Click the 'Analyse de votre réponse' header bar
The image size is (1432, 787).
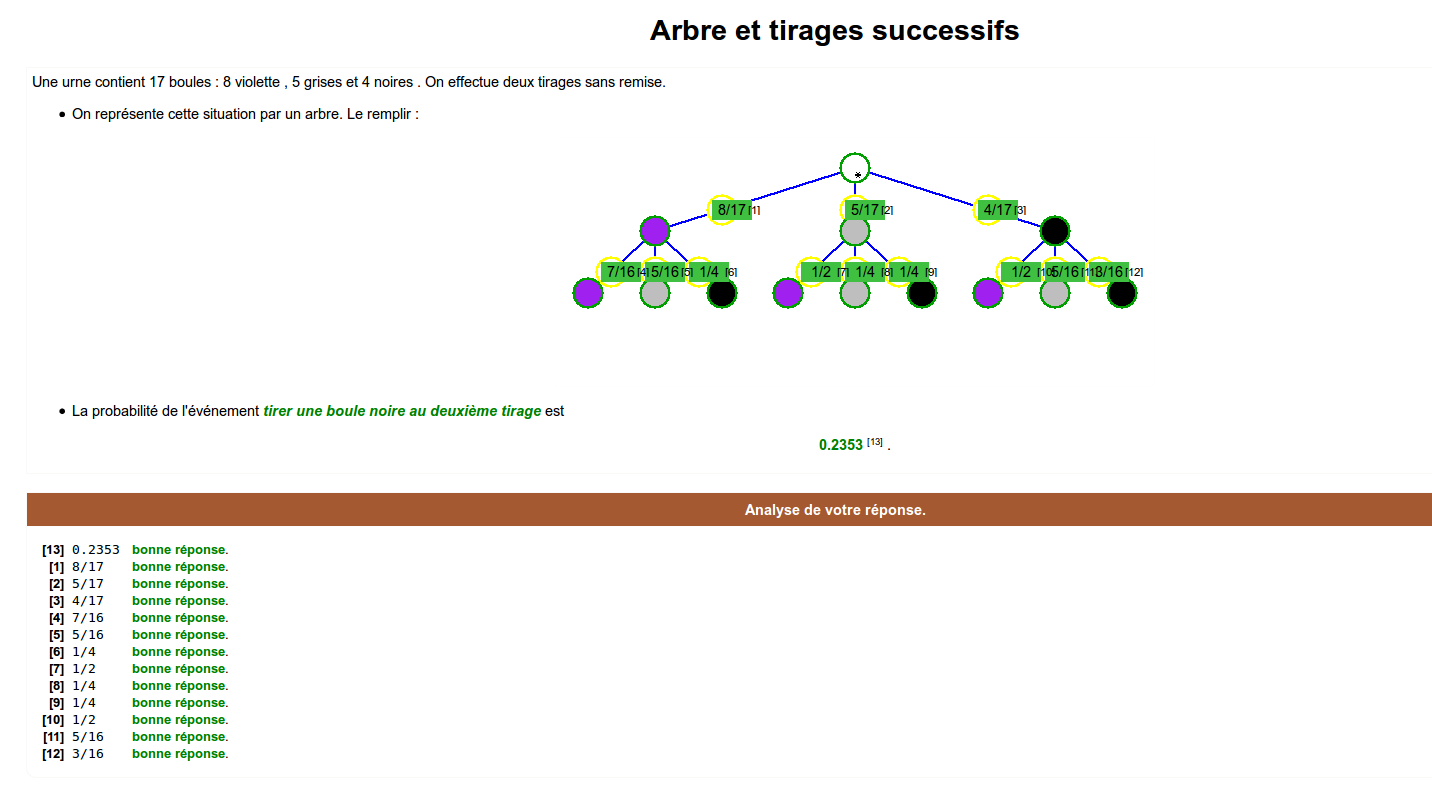point(834,510)
